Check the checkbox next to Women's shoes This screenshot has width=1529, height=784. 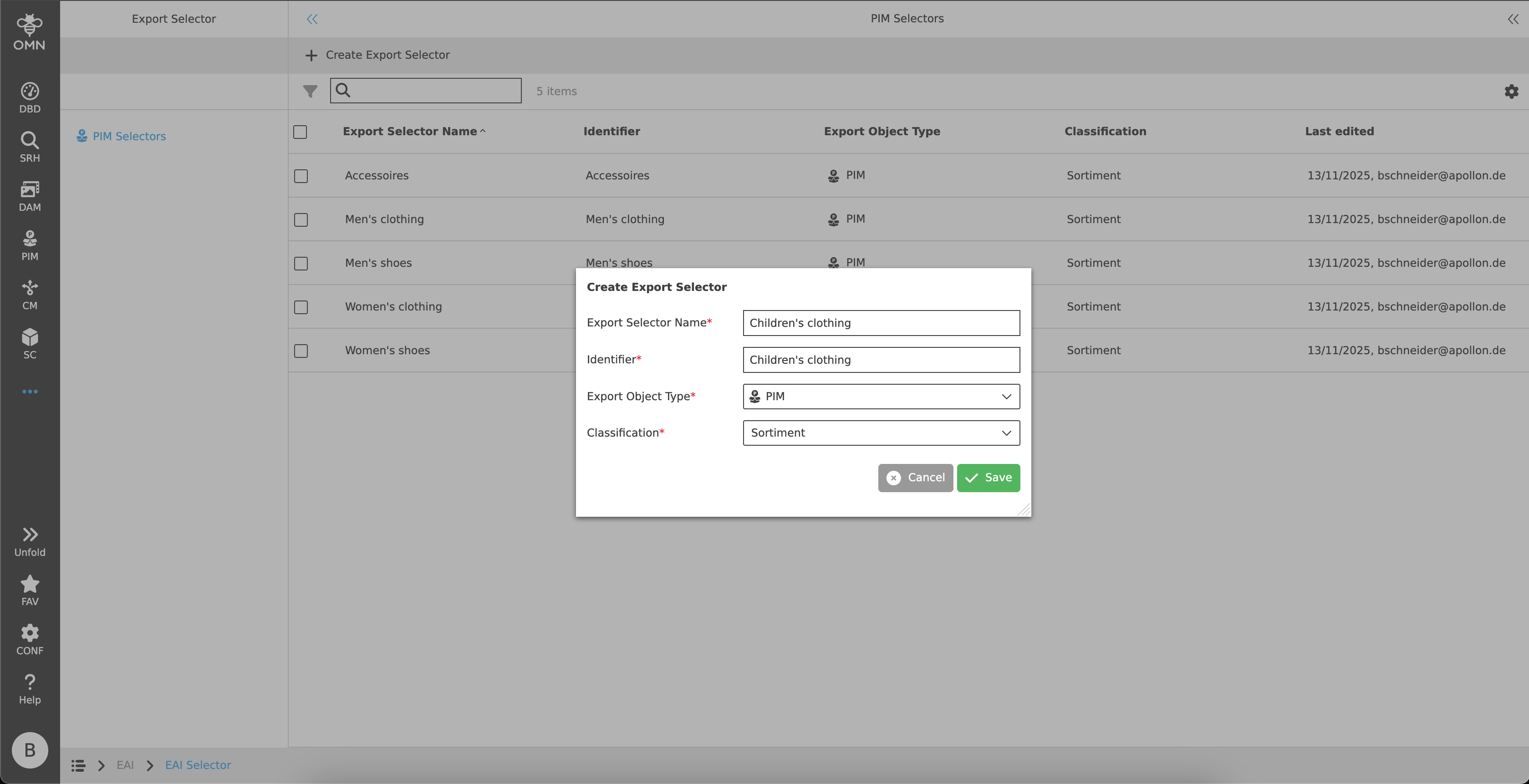301,351
